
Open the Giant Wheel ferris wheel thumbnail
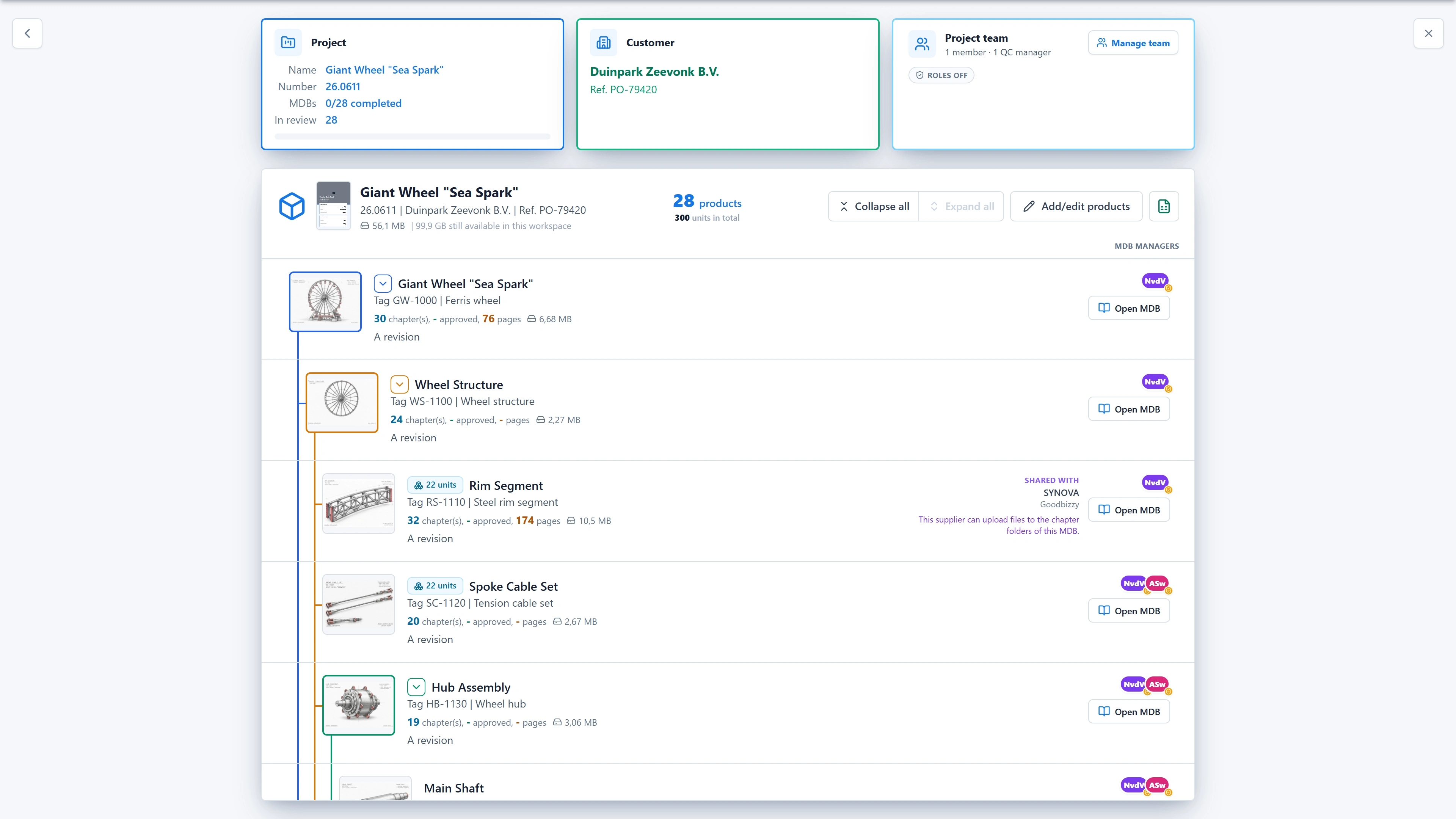(x=326, y=302)
